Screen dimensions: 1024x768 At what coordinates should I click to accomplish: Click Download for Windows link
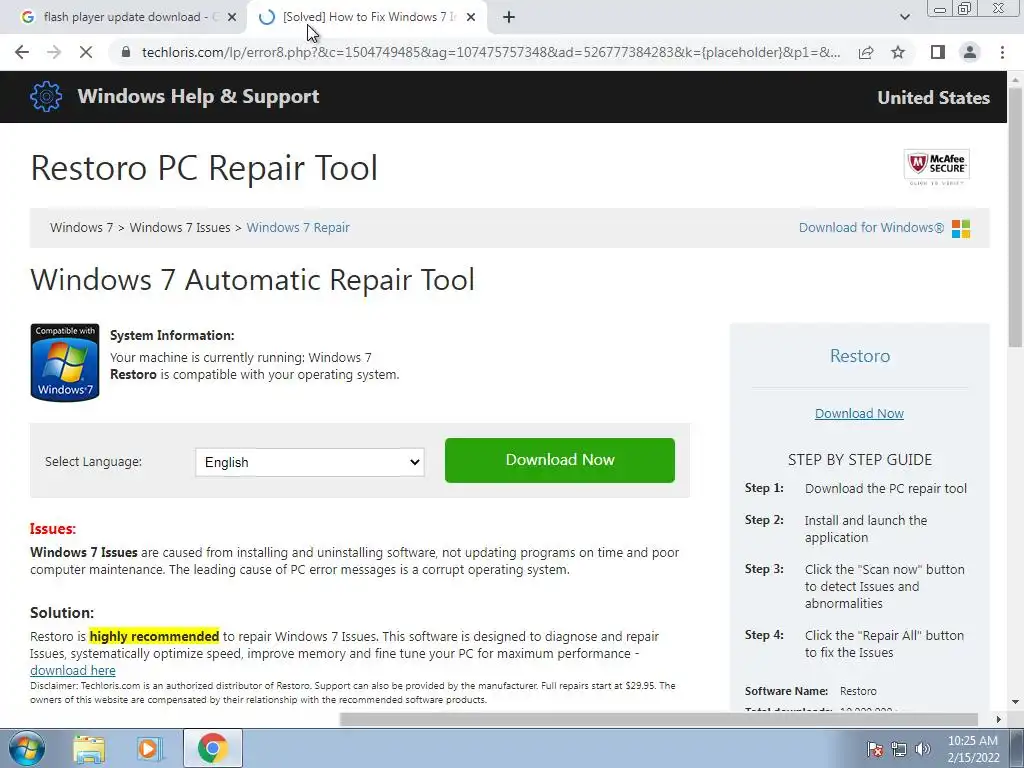pyautogui.click(x=871, y=228)
